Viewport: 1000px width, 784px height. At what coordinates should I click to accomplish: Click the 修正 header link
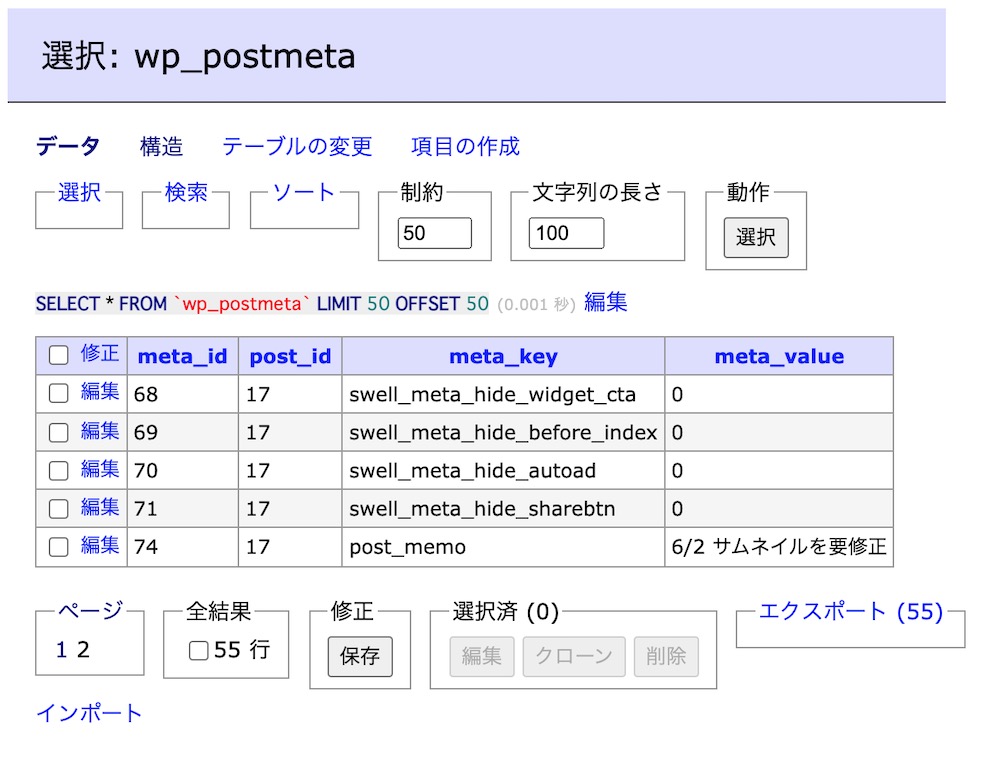click(x=100, y=353)
